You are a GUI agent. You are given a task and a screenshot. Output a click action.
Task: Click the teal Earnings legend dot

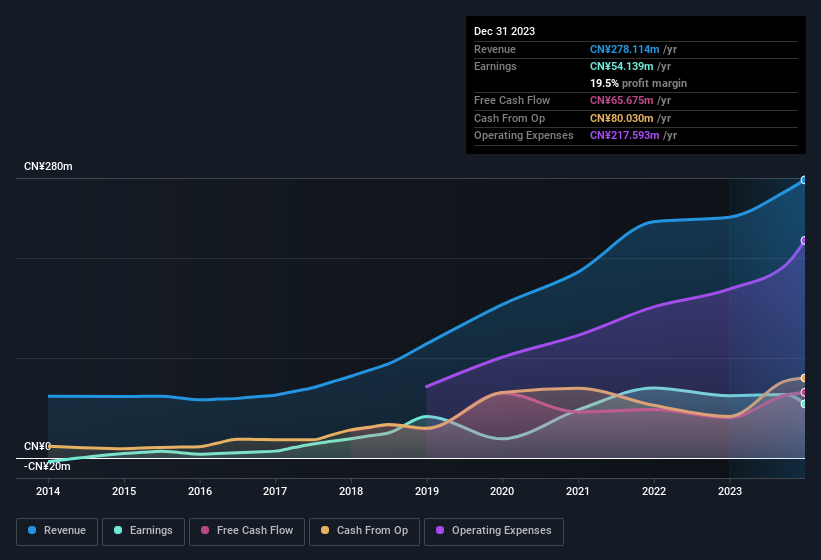119,531
